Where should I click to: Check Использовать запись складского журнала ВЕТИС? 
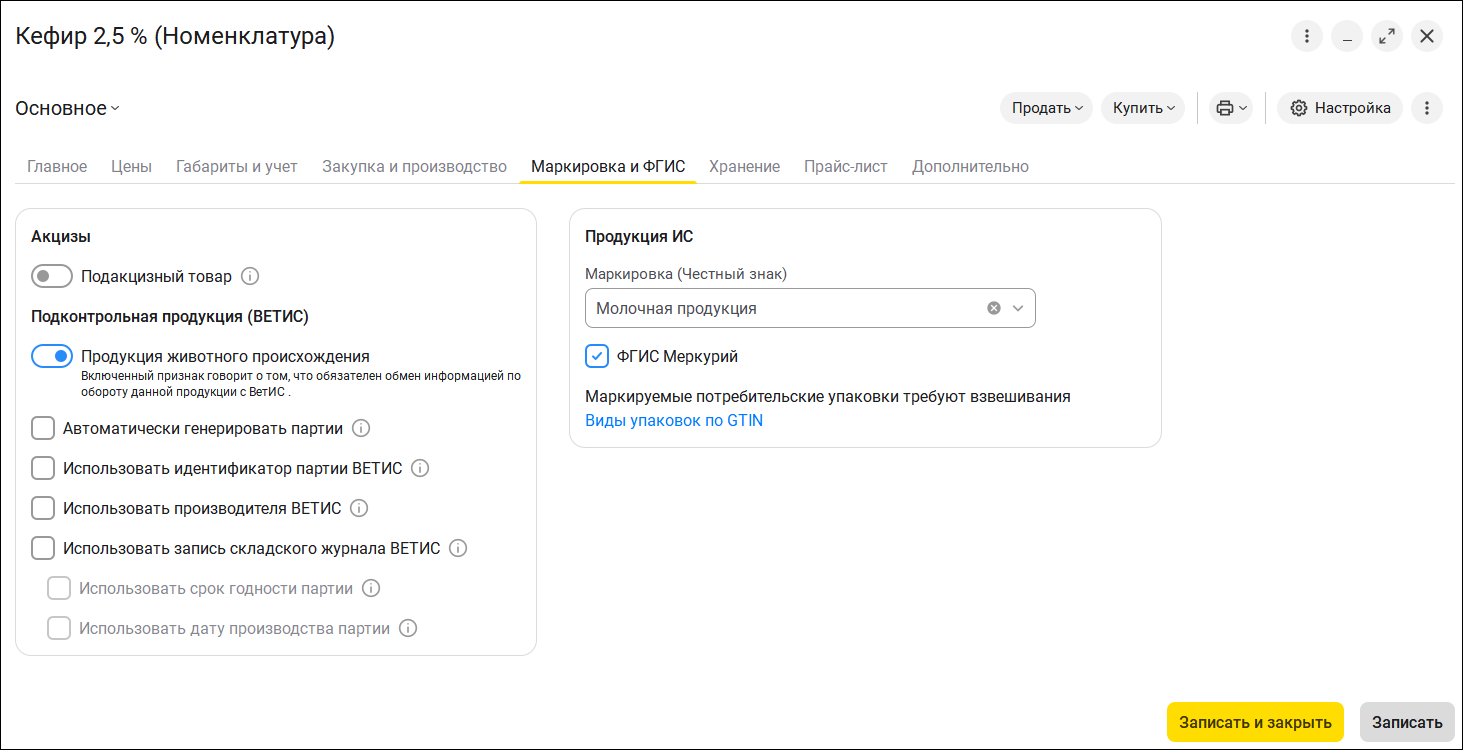[x=43, y=548]
